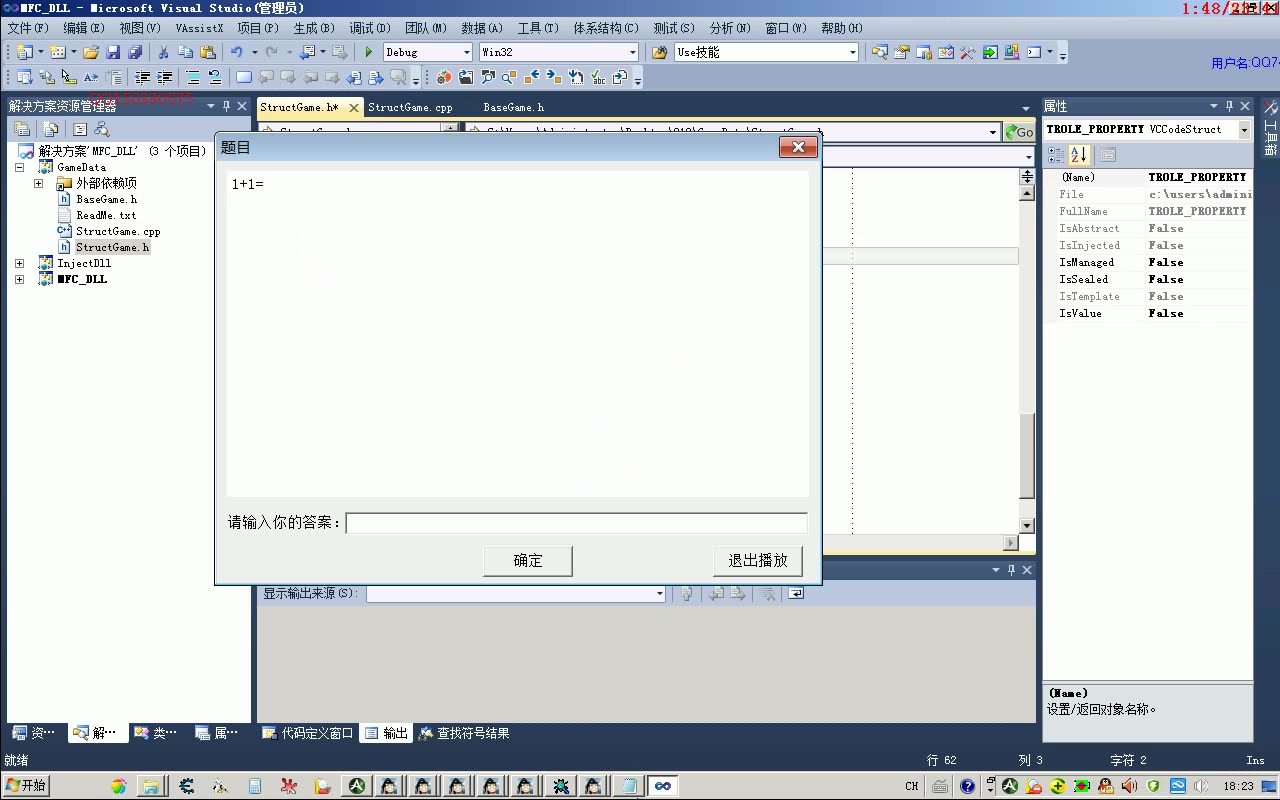Open the 工具(T) menu
This screenshot has height=800, width=1280.
[538, 28]
